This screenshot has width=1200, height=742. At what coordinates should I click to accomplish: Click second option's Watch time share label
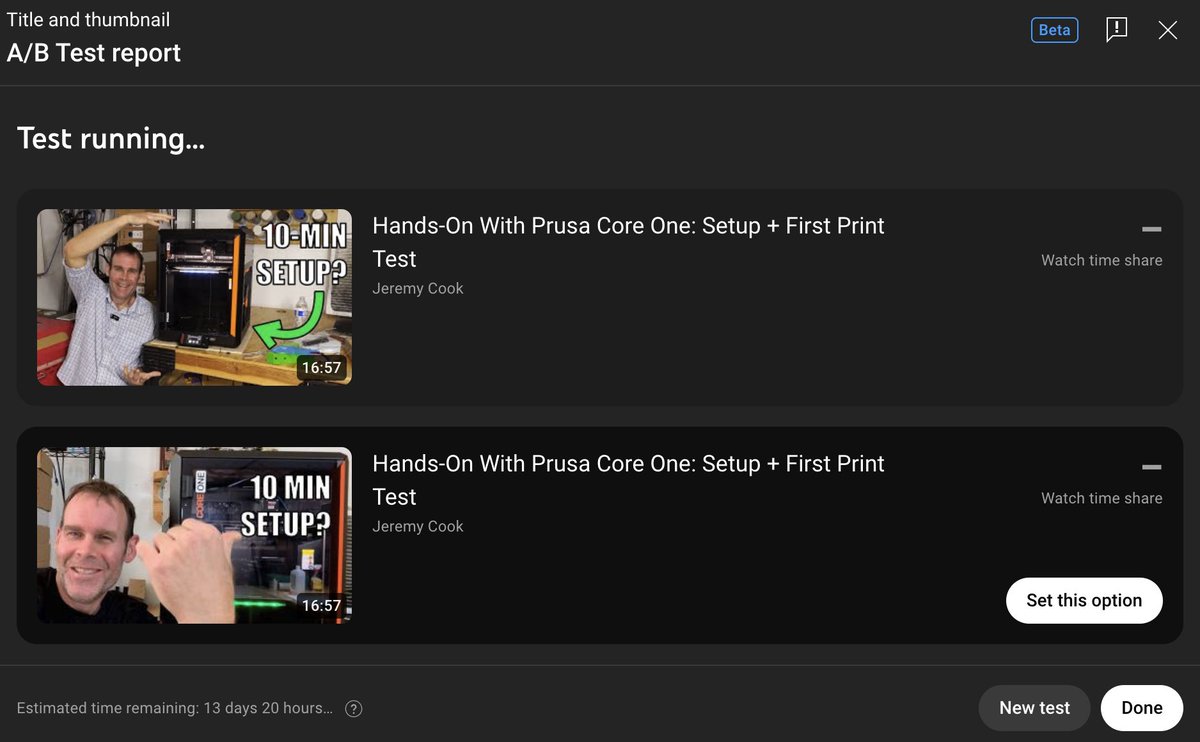tap(1101, 498)
